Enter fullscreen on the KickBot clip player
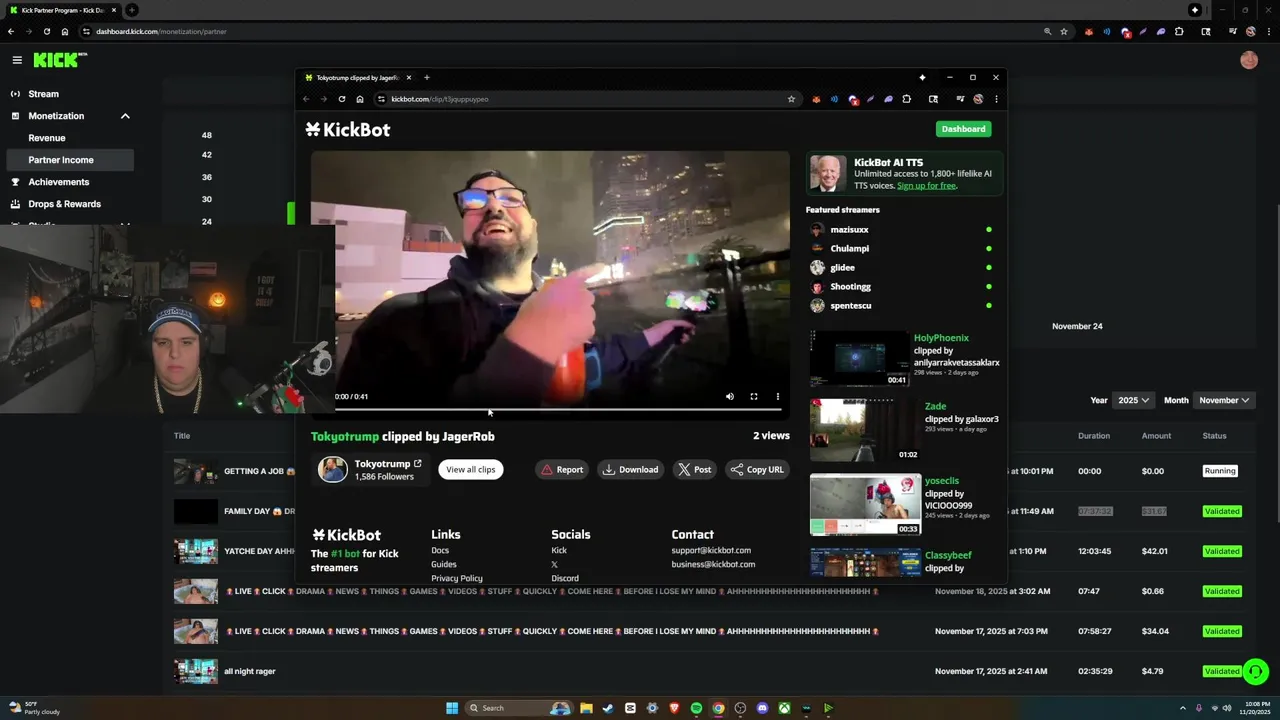 (x=754, y=397)
